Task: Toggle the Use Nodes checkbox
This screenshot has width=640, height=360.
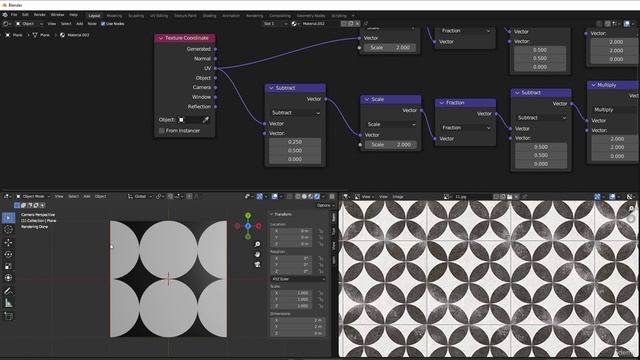Action: point(103,24)
